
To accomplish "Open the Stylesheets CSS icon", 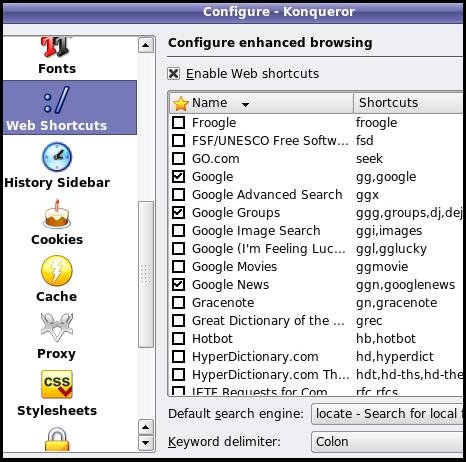I will coord(57,384).
